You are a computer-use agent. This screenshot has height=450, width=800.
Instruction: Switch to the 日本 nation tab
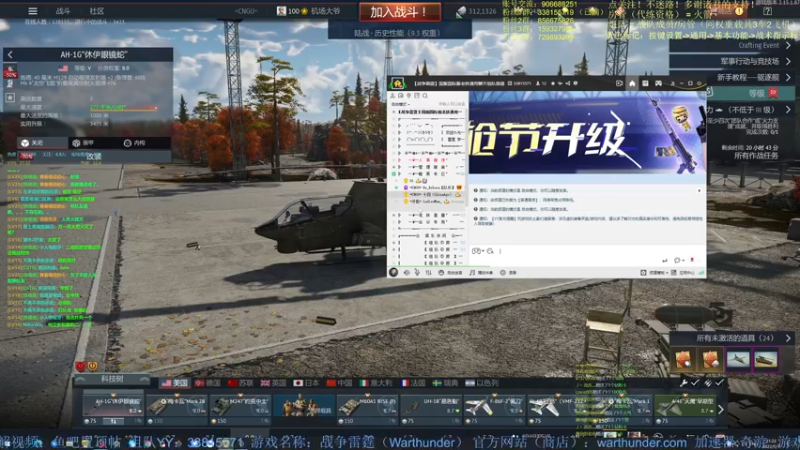307,383
